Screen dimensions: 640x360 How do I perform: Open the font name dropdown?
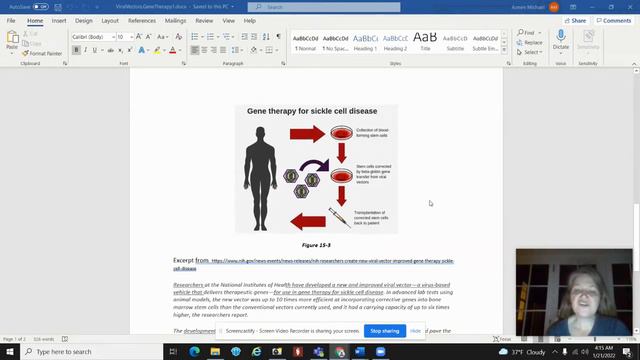coord(113,37)
